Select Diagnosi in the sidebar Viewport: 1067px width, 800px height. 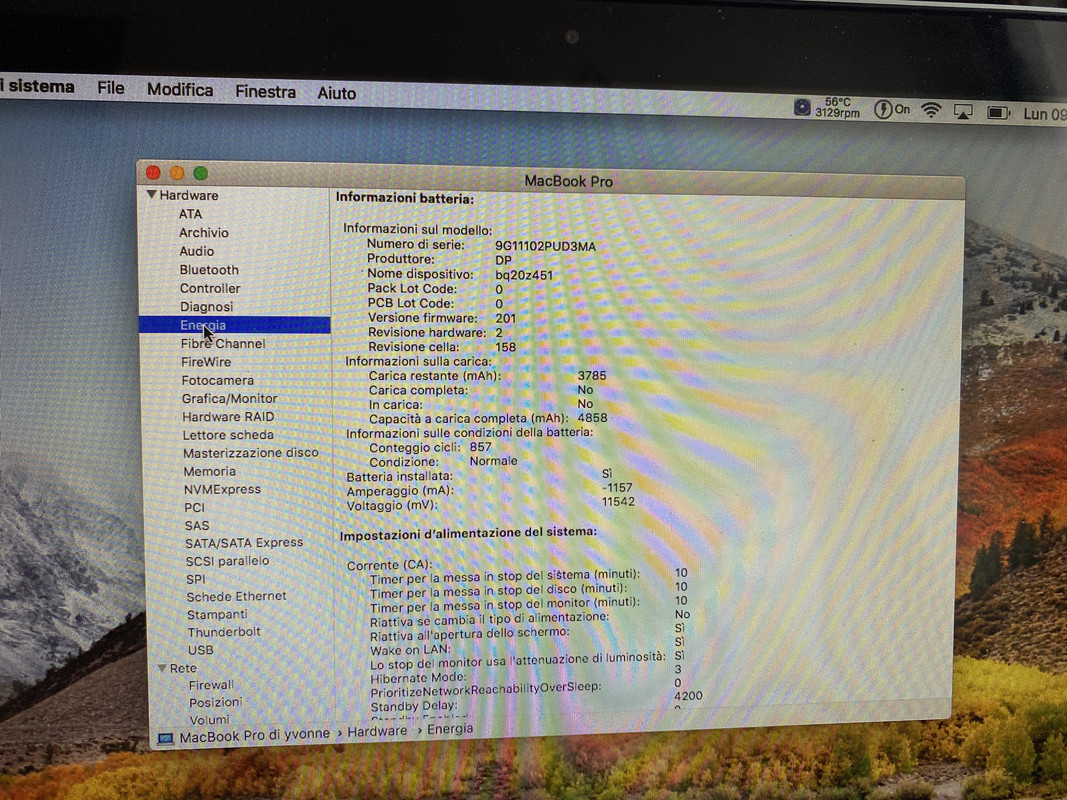coord(206,307)
